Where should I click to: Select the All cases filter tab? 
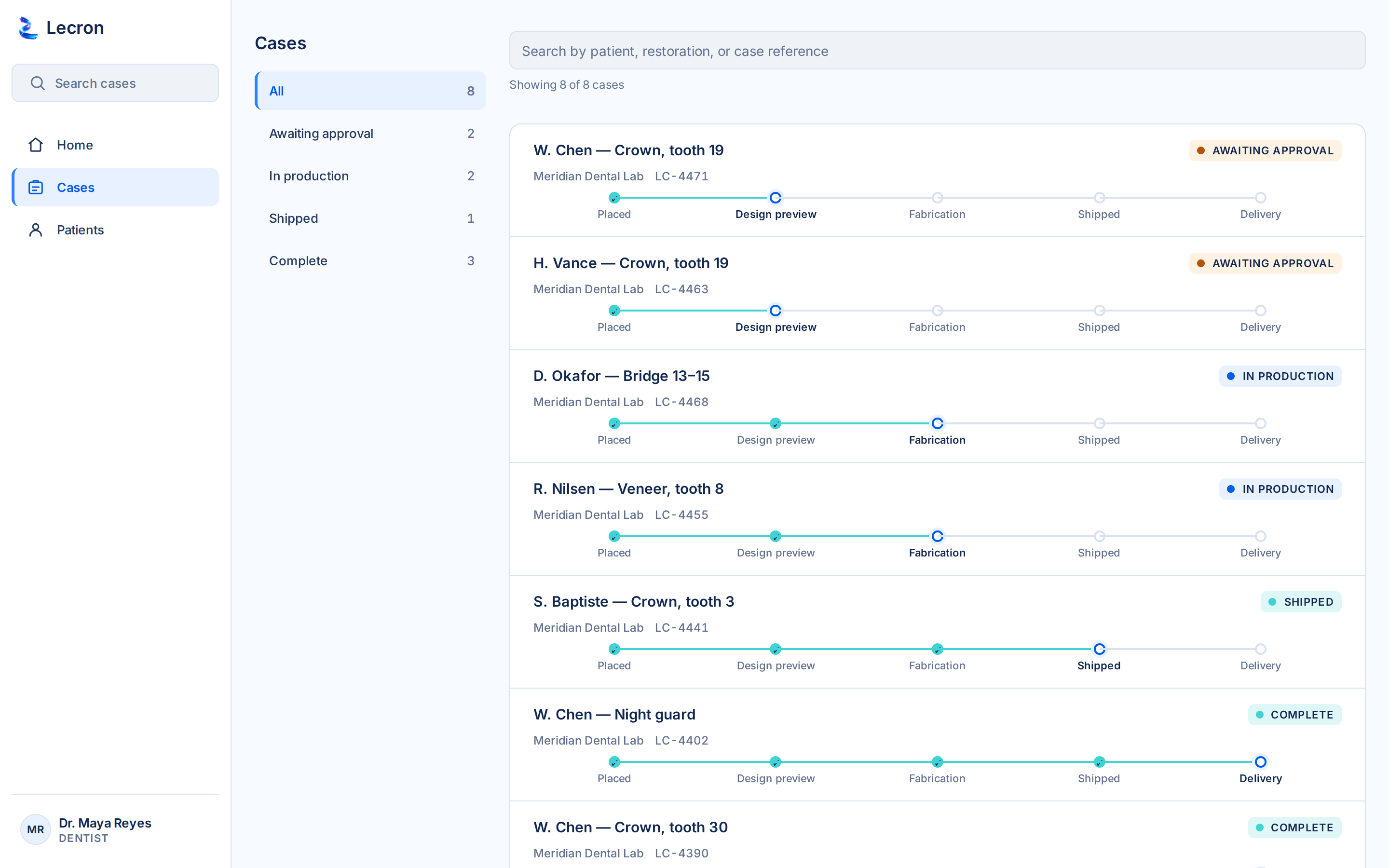371,91
